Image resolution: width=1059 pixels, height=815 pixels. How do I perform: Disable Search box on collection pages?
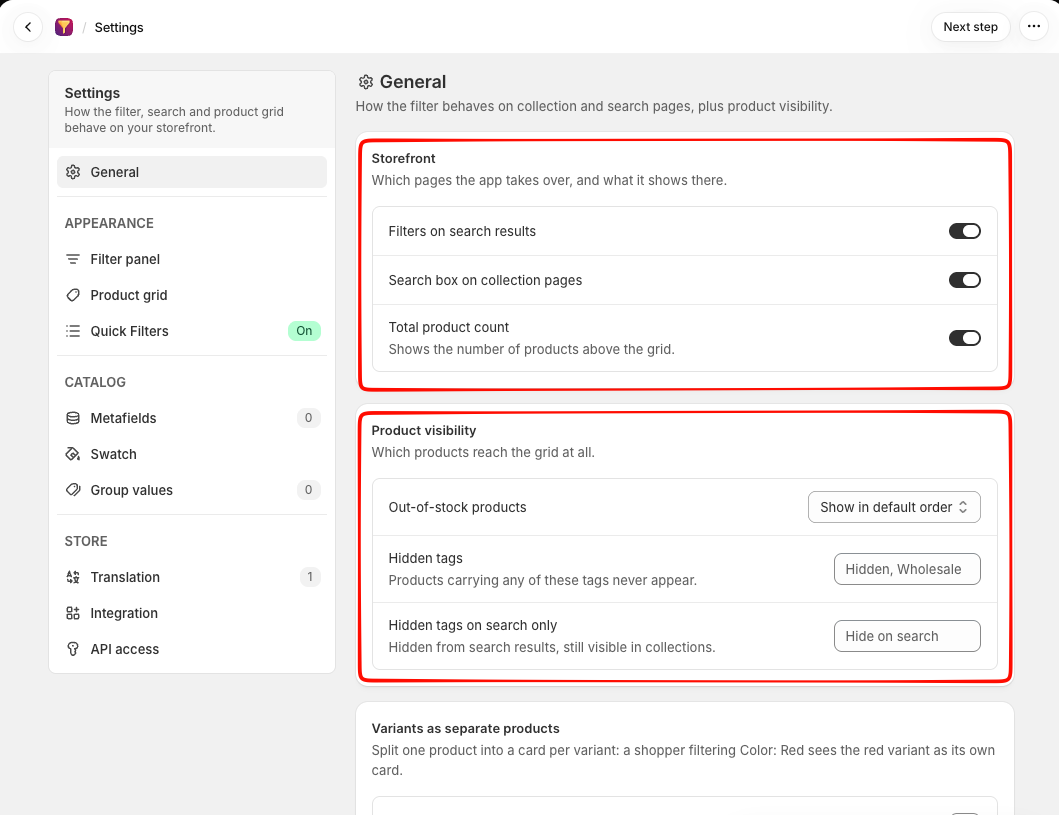pyautogui.click(x=964, y=280)
